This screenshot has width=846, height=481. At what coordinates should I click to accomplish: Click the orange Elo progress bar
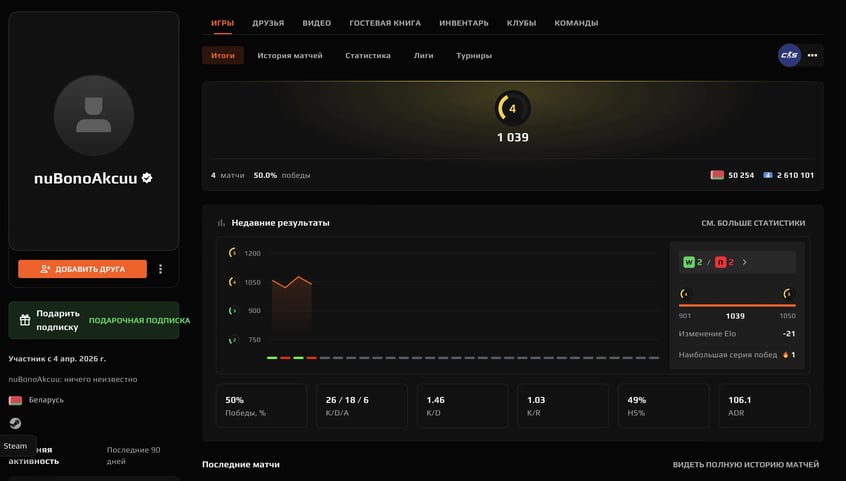tap(737, 305)
